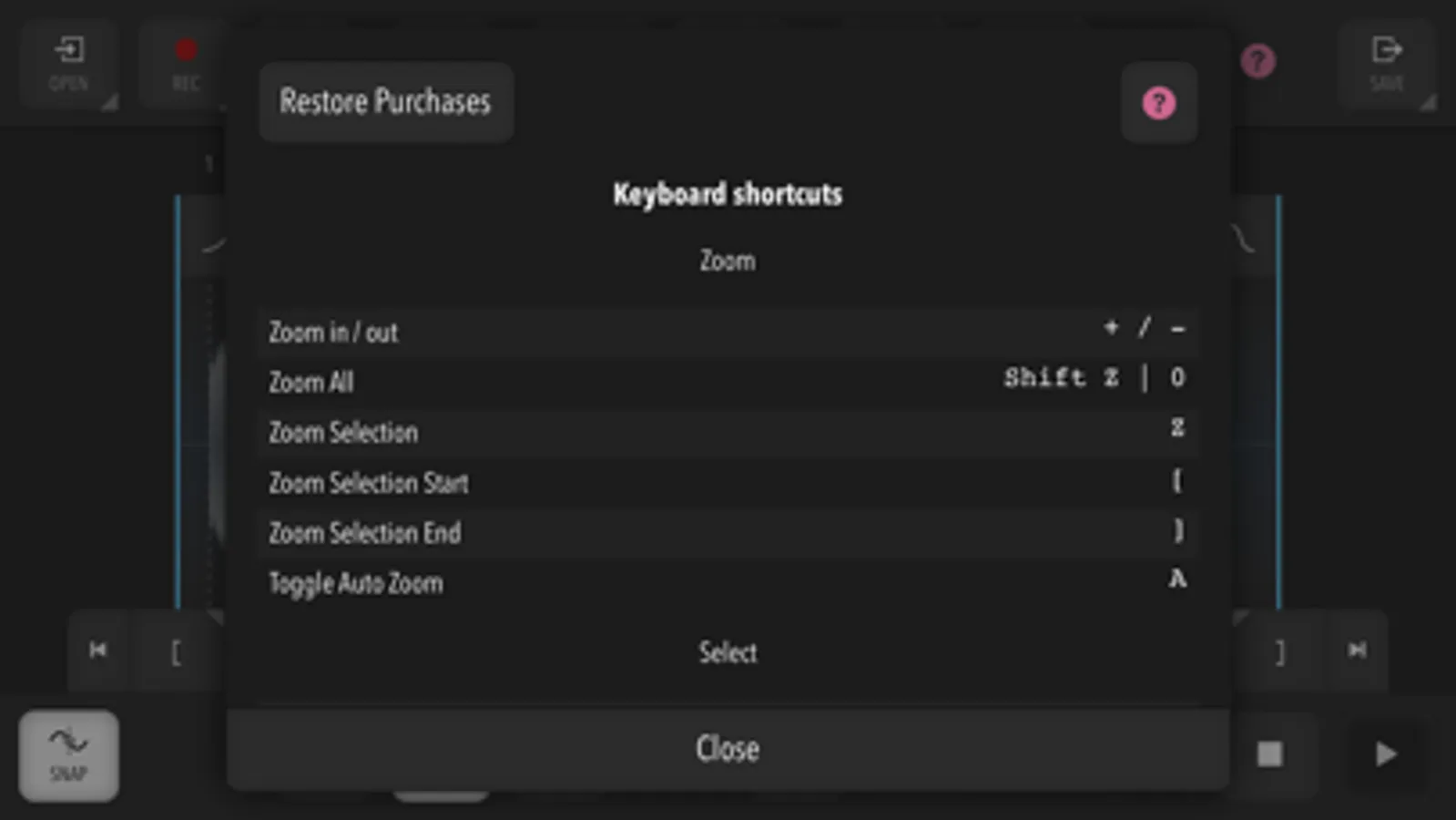Select the Toggle Auto Zoom row
The width and height of the screenshot is (1456, 820).
[x=728, y=582]
